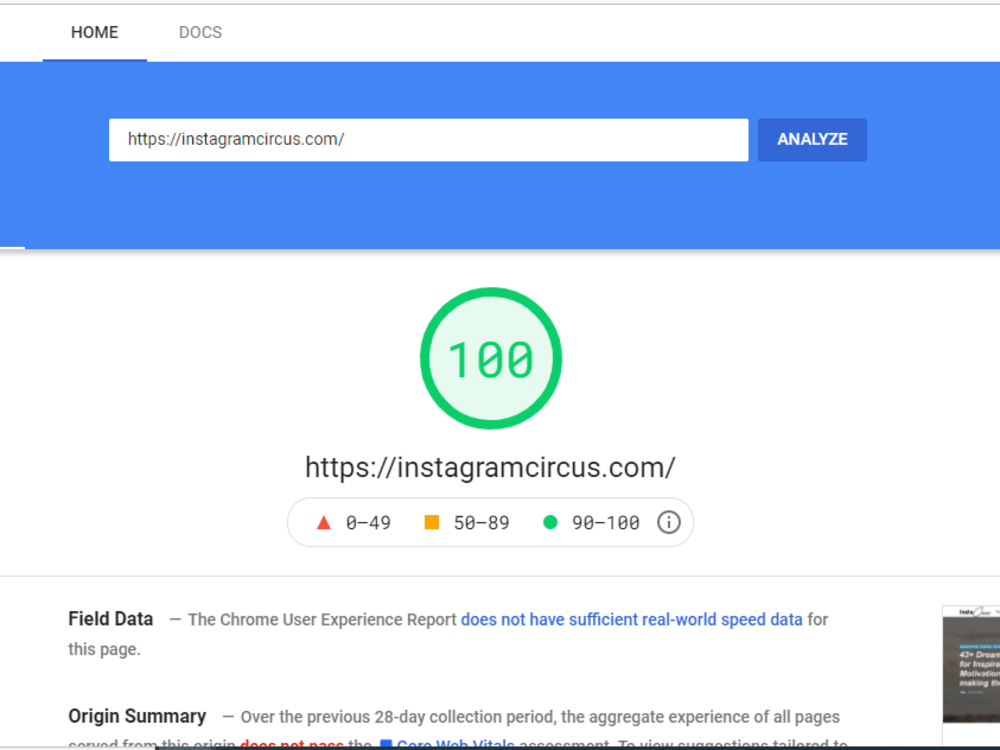The height and width of the screenshot is (750, 1000).
Task: Click the Origin Summary heading
Action: [137, 716]
